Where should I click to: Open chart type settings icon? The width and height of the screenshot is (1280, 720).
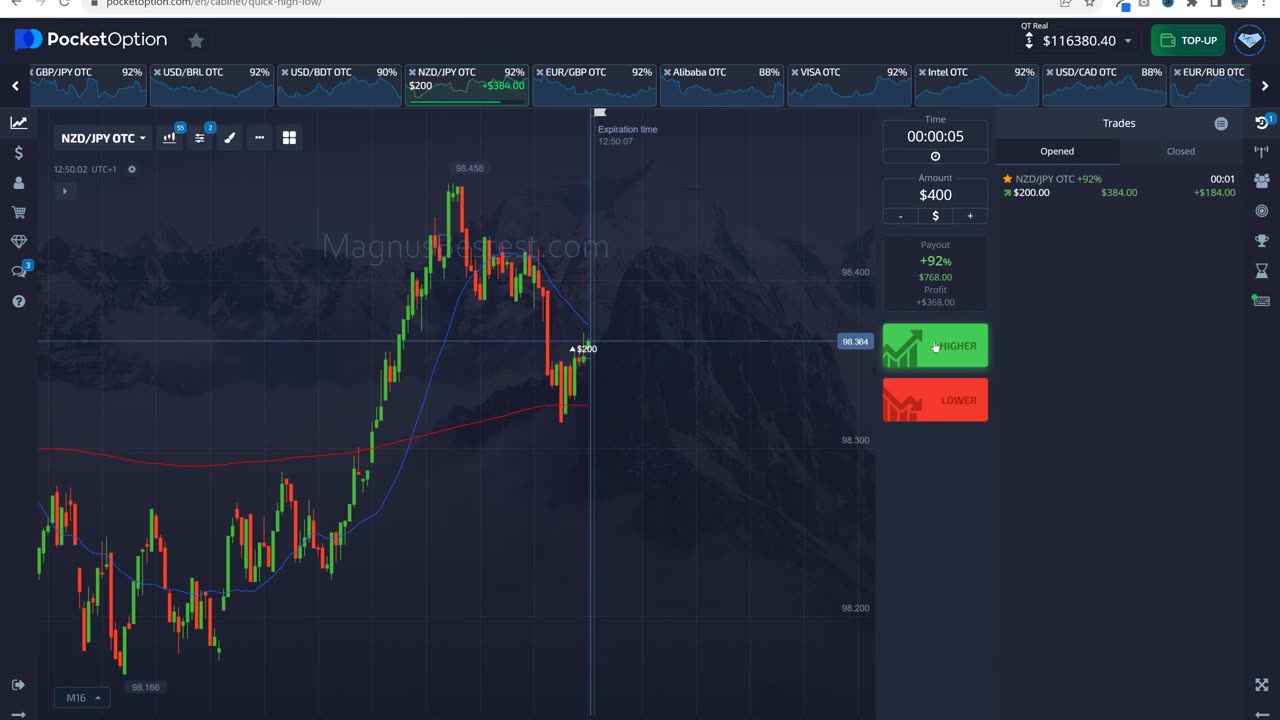coord(169,138)
